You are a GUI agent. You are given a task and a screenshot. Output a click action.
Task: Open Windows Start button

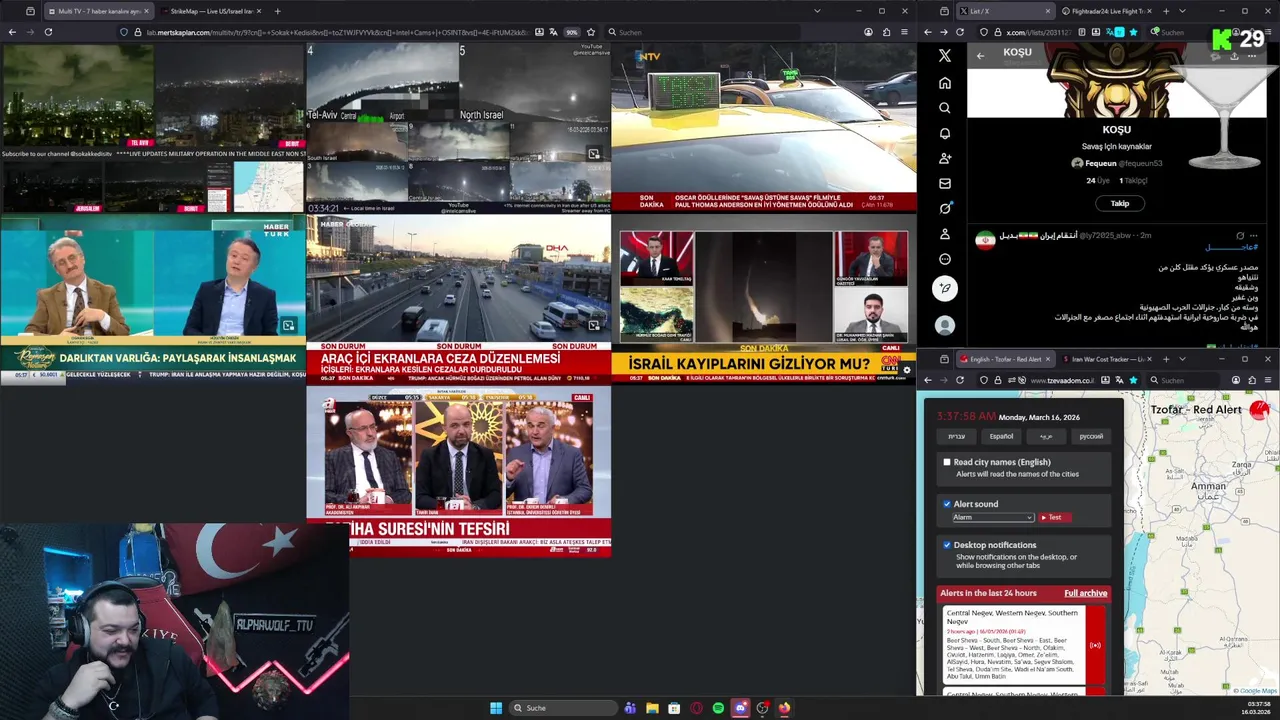click(x=496, y=708)
